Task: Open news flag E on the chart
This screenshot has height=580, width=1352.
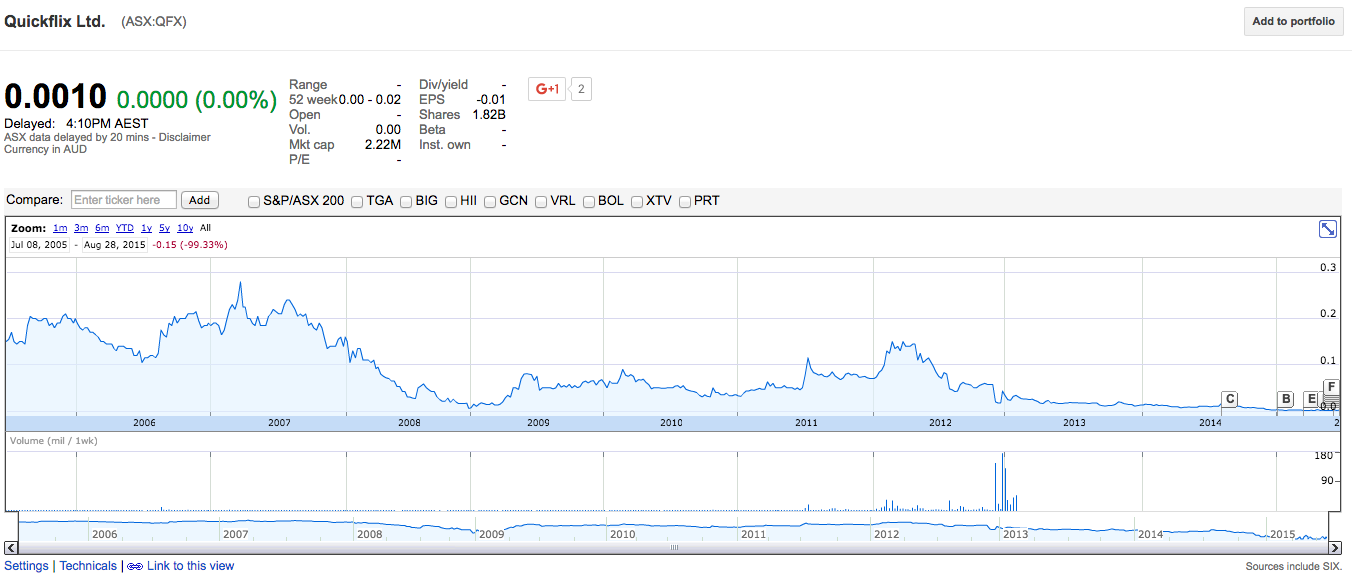Action: click(1311, 399)
